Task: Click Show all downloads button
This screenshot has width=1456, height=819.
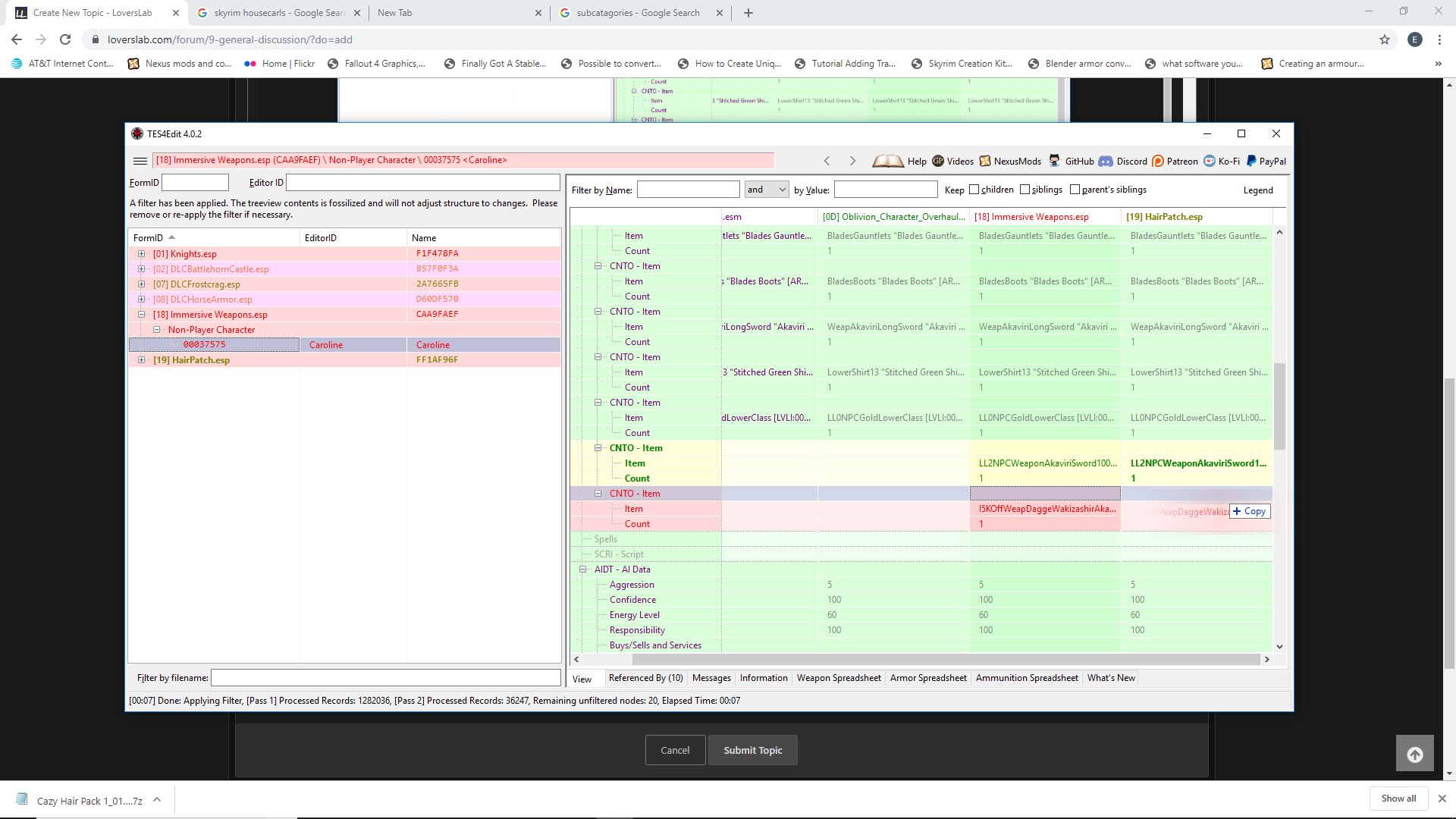Action: (x=1398, y=799)
